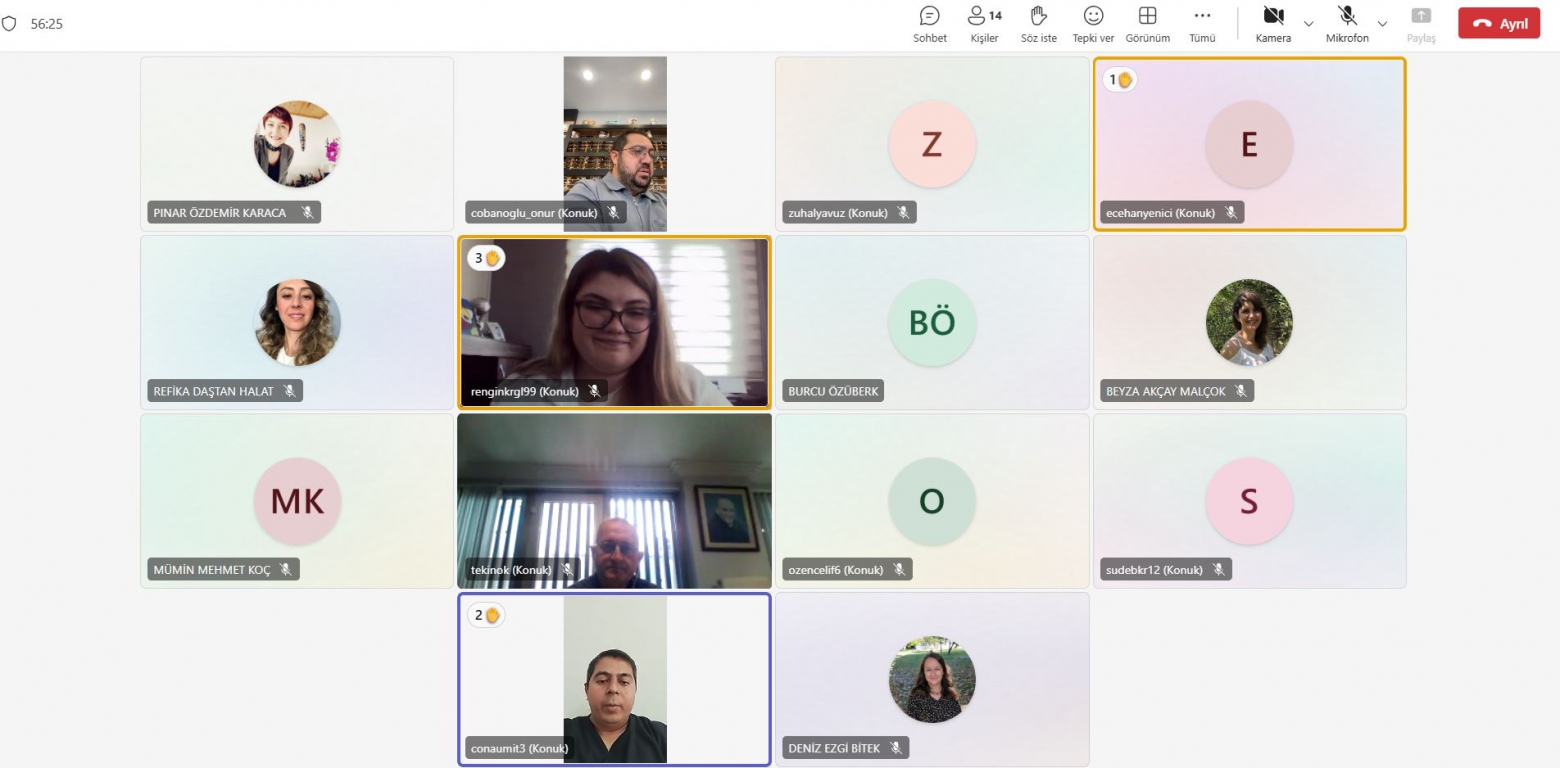Image resolution: width=1560 pixels, height=768 pixels.
Task: Click DENİZ EZGİ BİTEK profile picture
Action: click(x=931, y=679)
